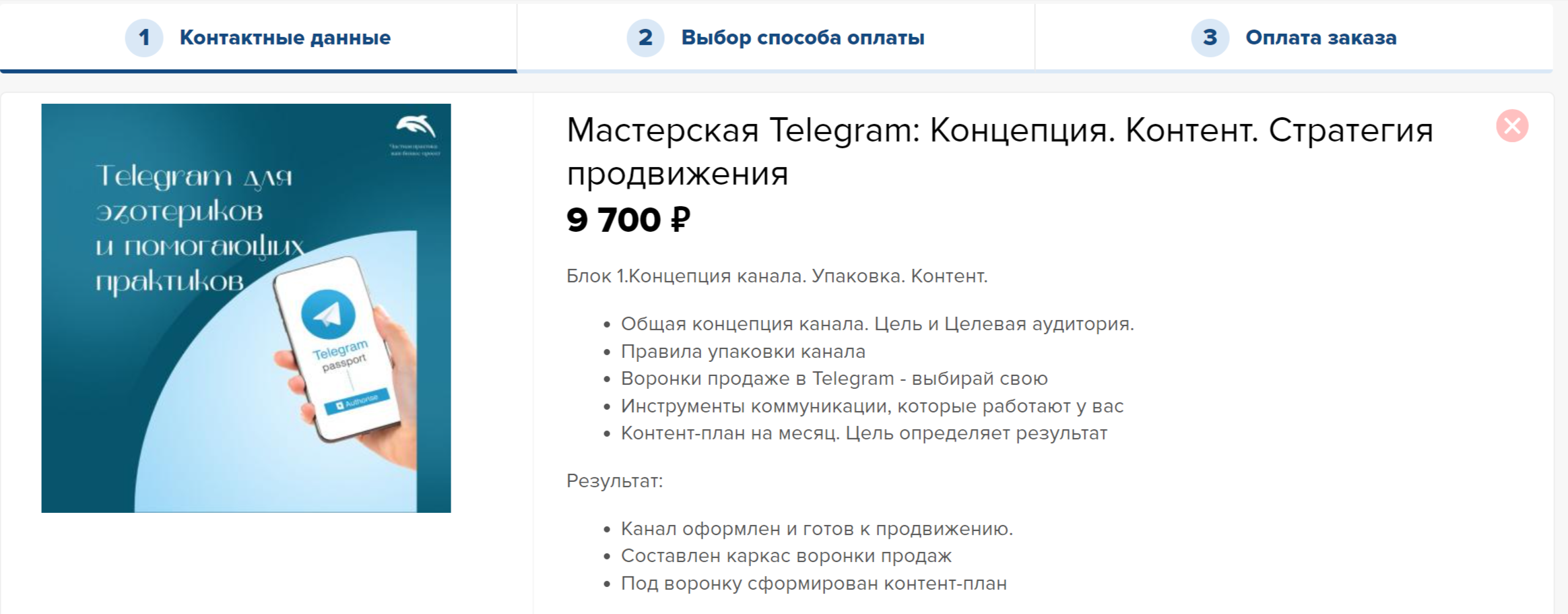Click the Составлен каркас воронки продаж item
This screenshot has height=614, width=1568.
click(786, 556)
